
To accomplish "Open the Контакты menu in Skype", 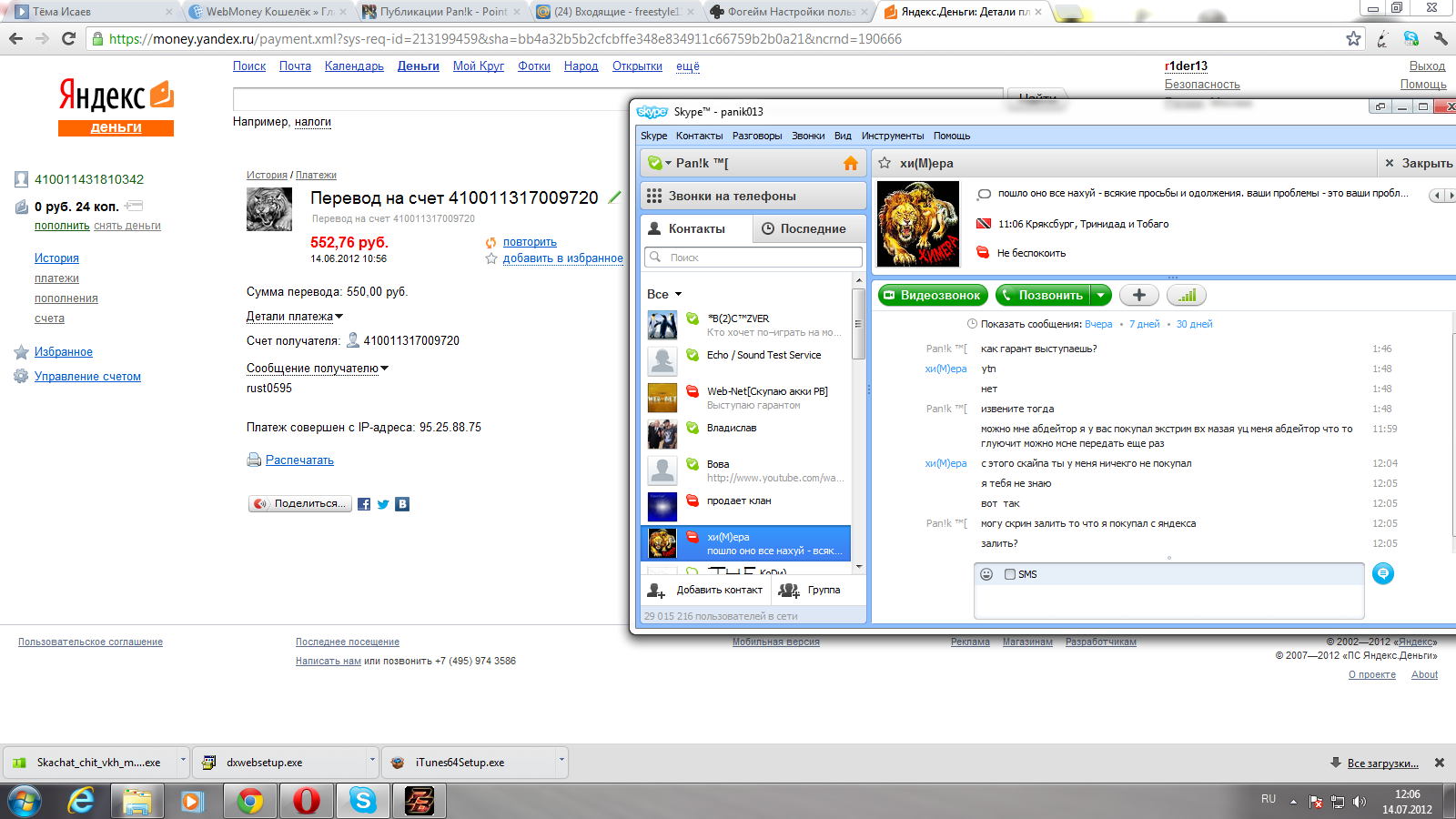I will click(x=699, y=136).
